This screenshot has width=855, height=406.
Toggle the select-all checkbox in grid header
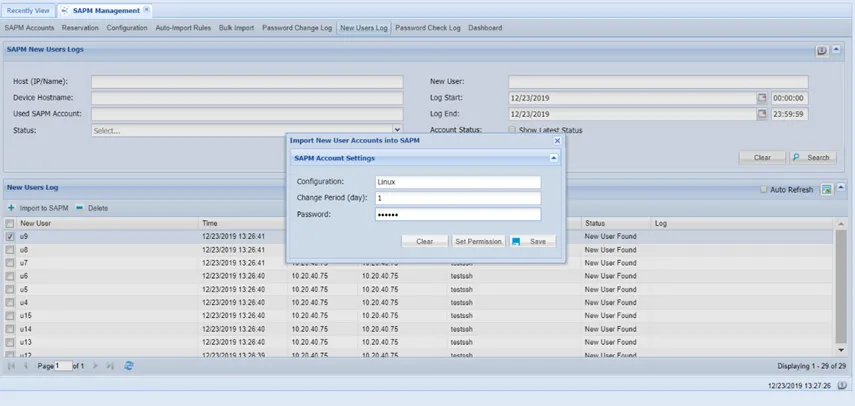pyautogui.click(x=10, y=223)
